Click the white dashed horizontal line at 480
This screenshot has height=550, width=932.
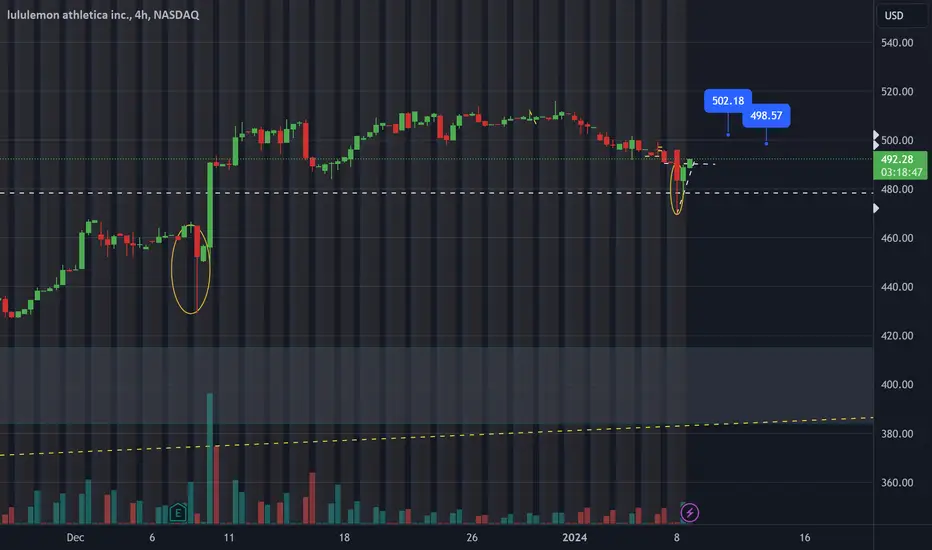tap(436, 193)
